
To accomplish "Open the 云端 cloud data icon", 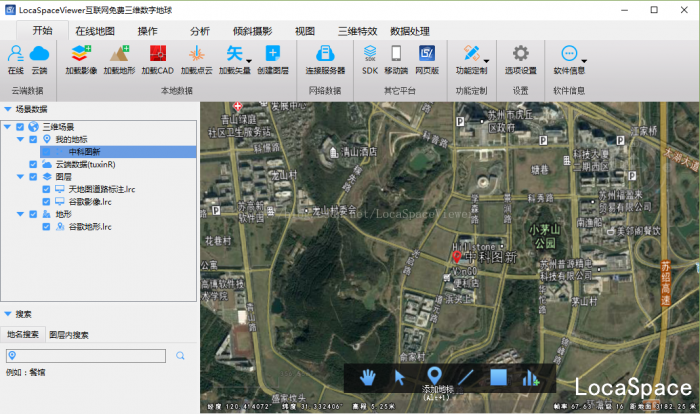I will (x=39, y=54).
